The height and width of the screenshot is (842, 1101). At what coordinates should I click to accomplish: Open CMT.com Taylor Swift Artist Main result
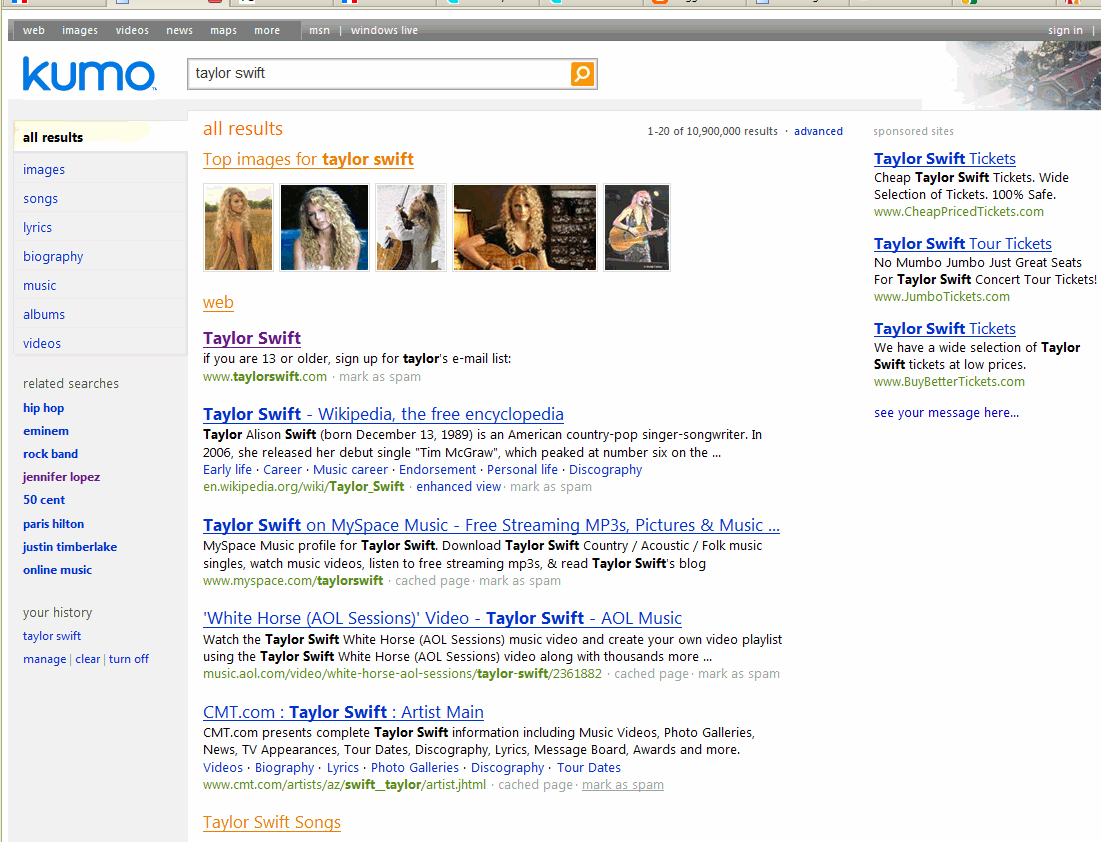coord(343,712)
